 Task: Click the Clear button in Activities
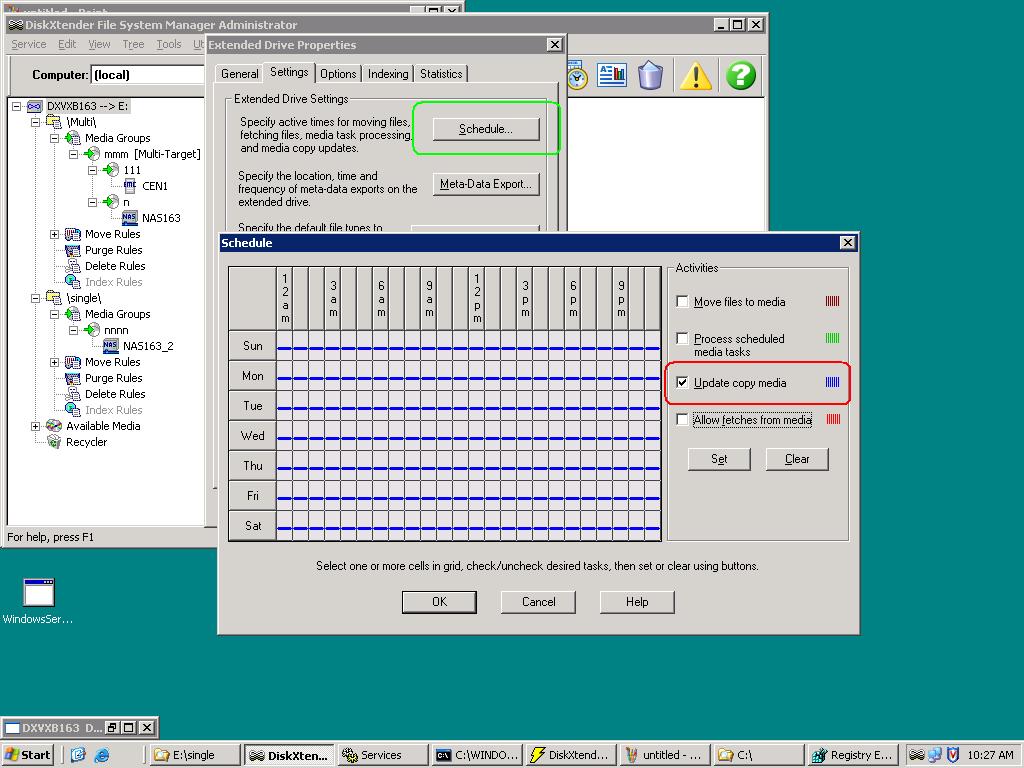point(797,458)
